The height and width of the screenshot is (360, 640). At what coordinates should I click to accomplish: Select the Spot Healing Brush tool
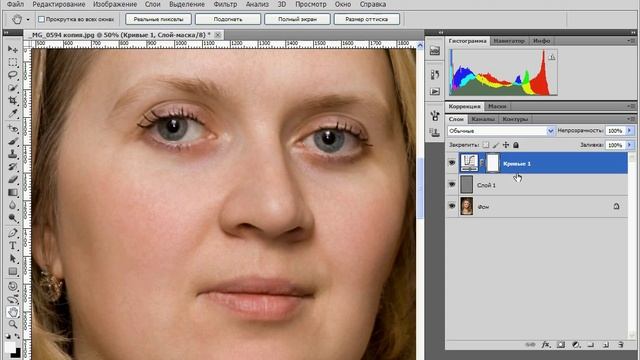(13, 129)
